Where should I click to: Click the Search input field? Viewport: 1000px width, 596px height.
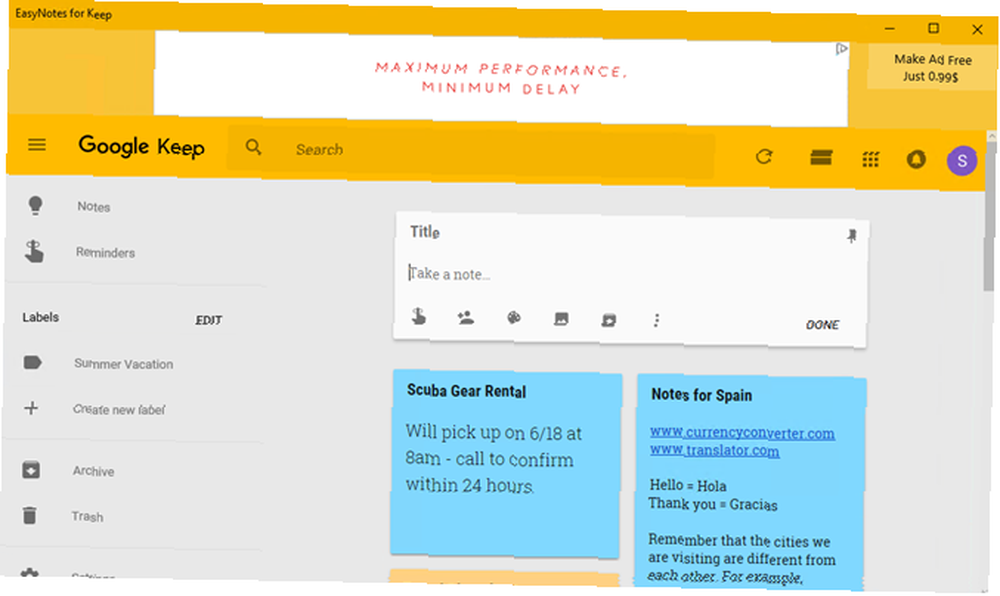472,150
